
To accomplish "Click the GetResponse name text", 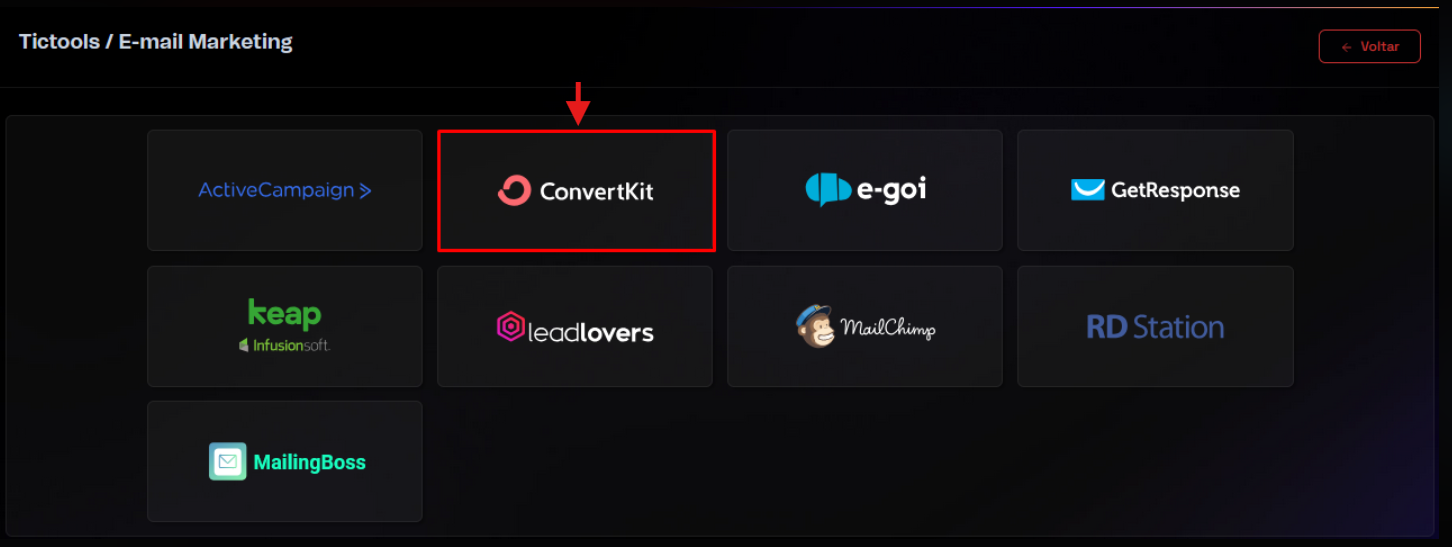I will point(1175,190).
